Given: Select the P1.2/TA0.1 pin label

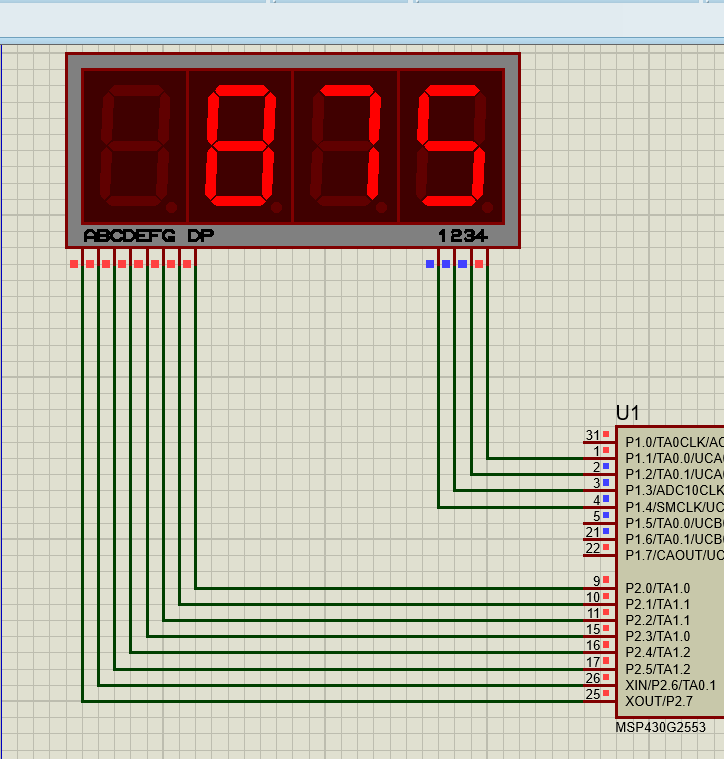Looking at the screenshot, I should coord(674,474).
